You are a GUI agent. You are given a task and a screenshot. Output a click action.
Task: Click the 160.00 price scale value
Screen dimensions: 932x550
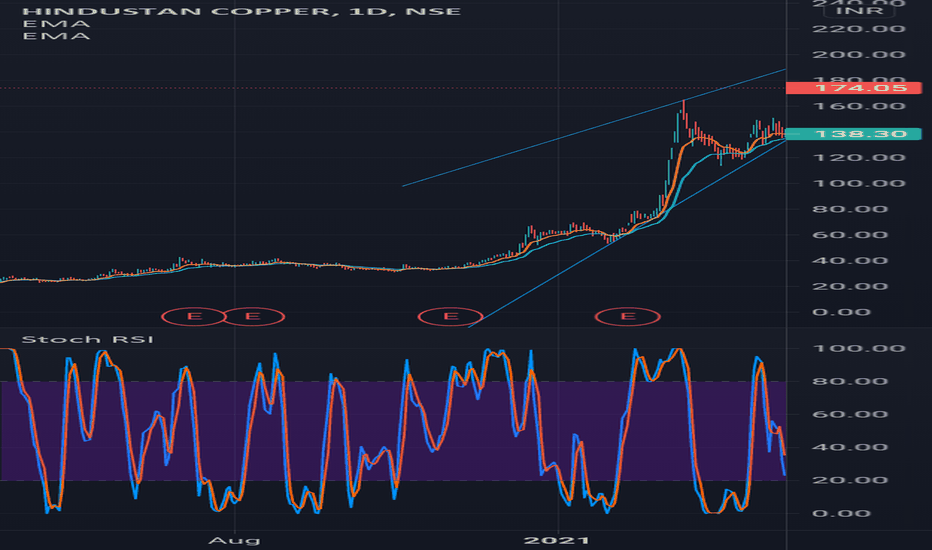pos(858,106)
